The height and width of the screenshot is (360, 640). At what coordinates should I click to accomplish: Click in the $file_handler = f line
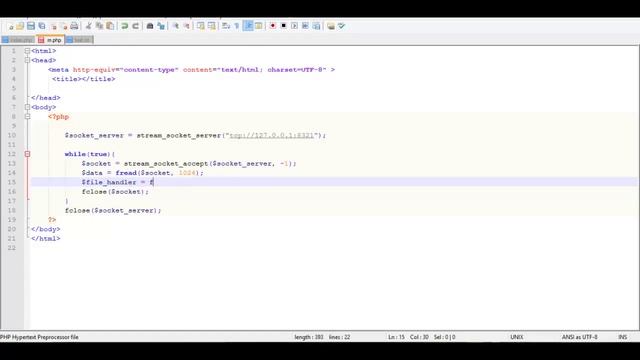(x=118, y=182)
